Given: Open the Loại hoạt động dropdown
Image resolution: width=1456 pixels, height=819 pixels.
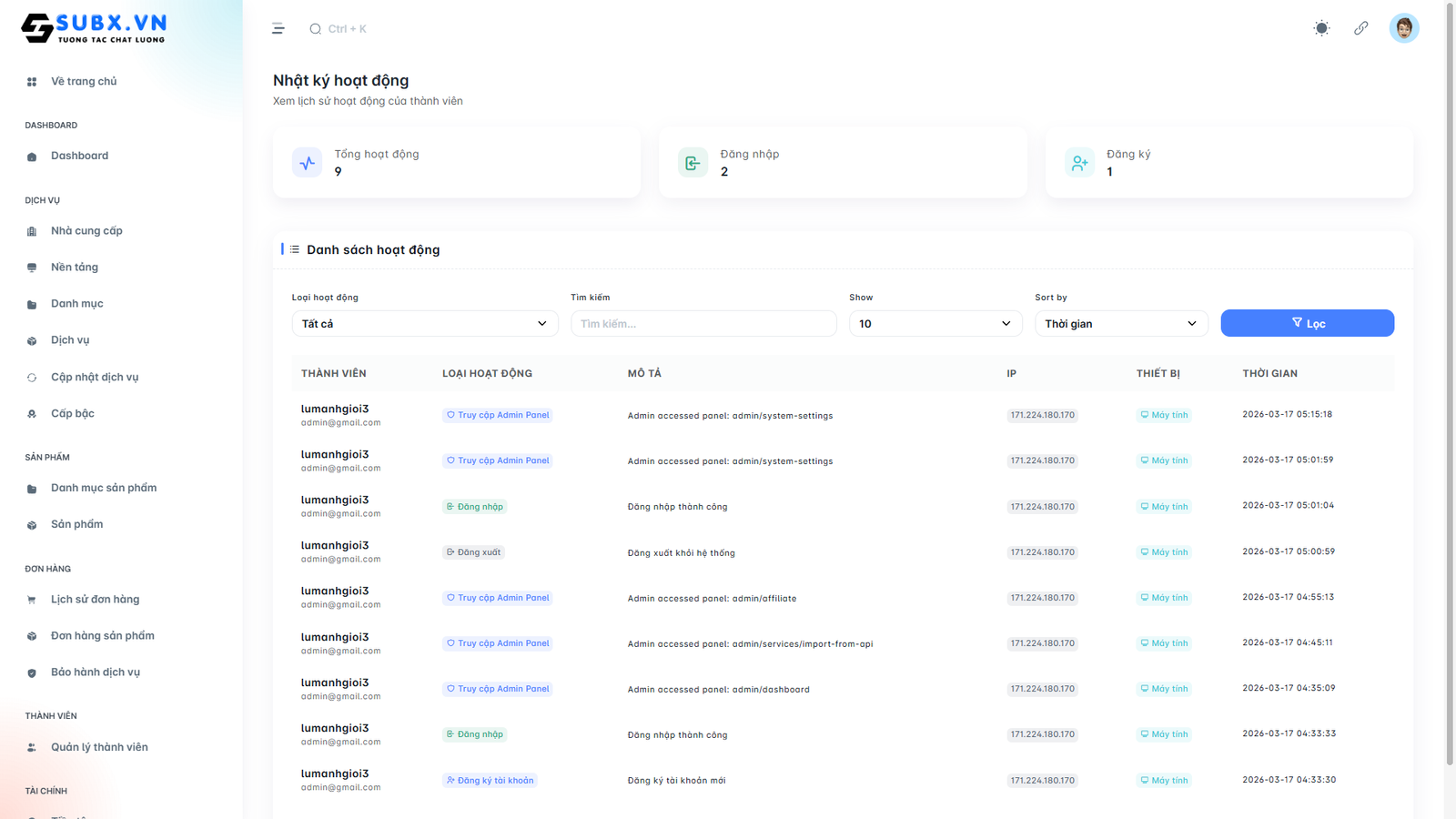Looking at the screenshot, I should (x=424, y=324).
